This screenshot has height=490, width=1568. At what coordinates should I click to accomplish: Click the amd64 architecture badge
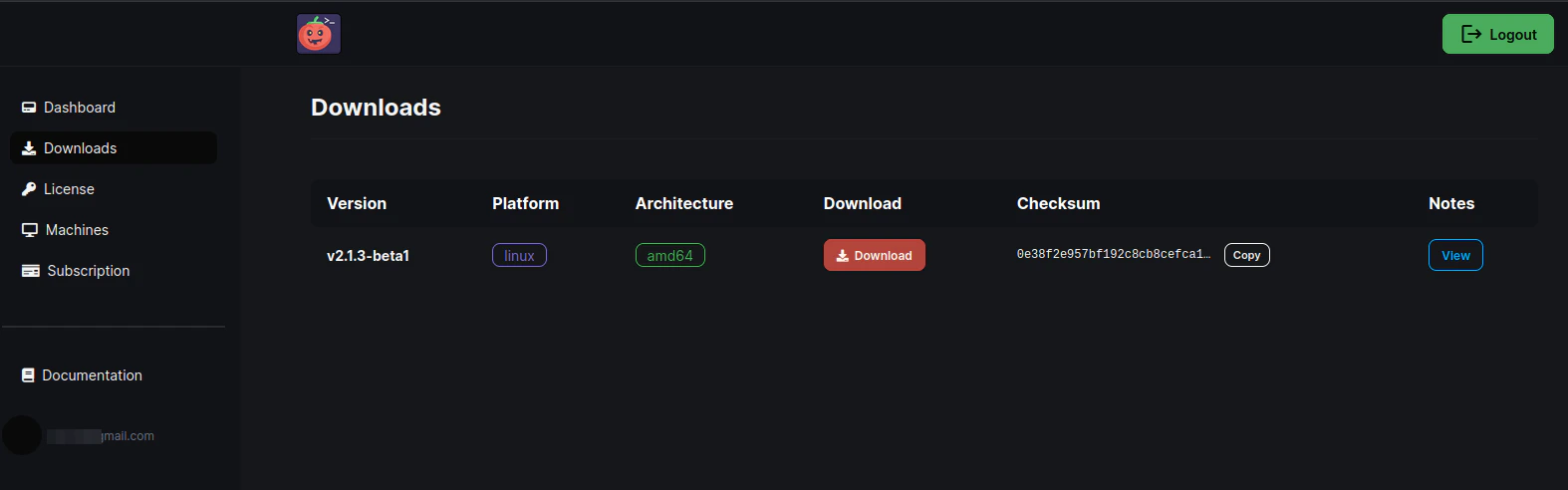[x=669, y=255]
